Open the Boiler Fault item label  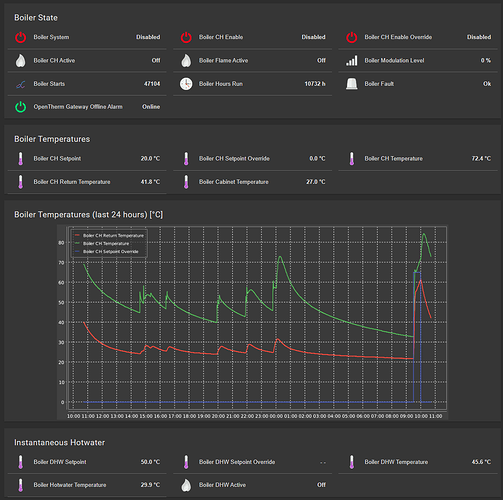pyautogui.click(x=379, y=84)
